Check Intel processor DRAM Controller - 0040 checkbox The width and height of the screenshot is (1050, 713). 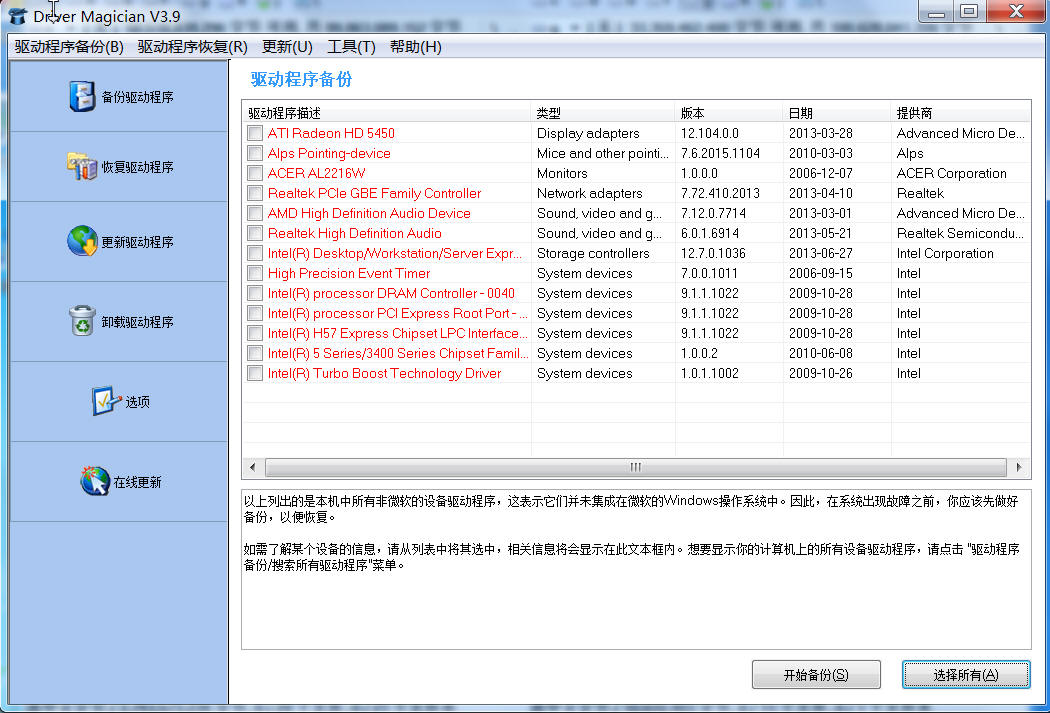tap(255, 293)
